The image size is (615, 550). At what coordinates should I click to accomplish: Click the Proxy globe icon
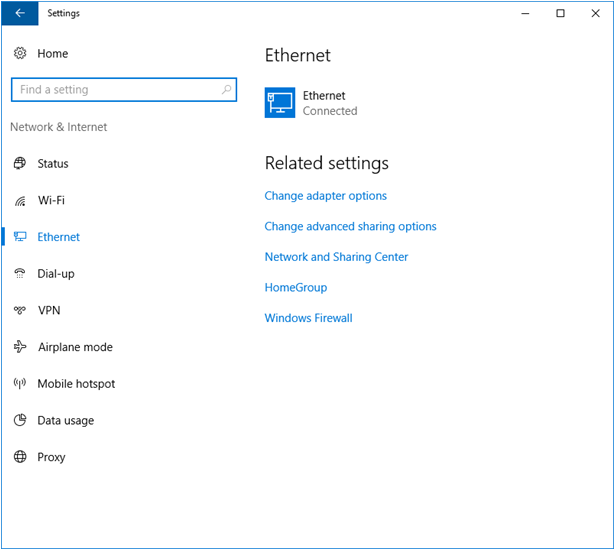[x=20, y=457]
